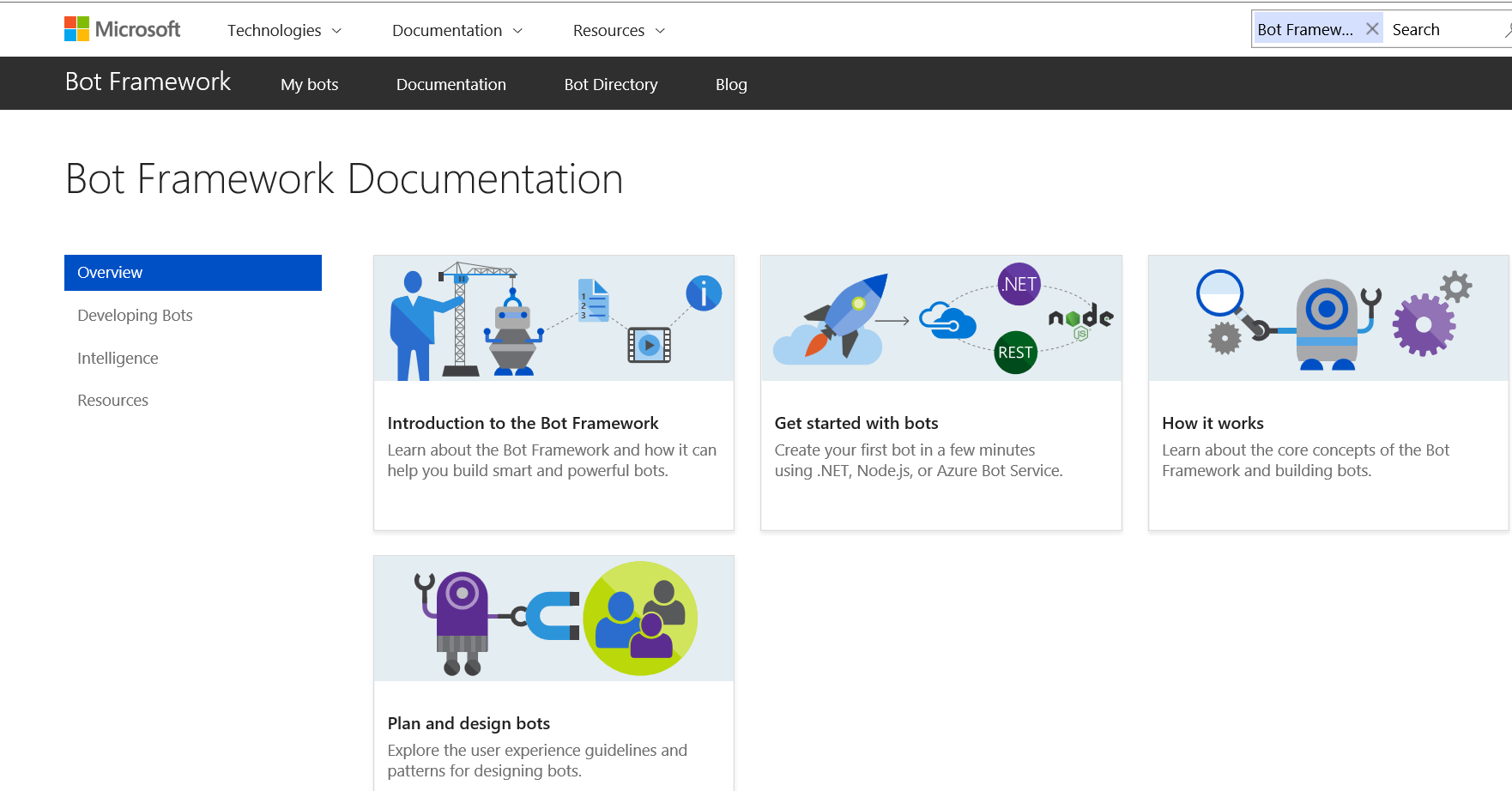Viewport: 1512px width, 791px height.
Task: Click the Node.js logo icon
Action: click(x=1080, y=320)
